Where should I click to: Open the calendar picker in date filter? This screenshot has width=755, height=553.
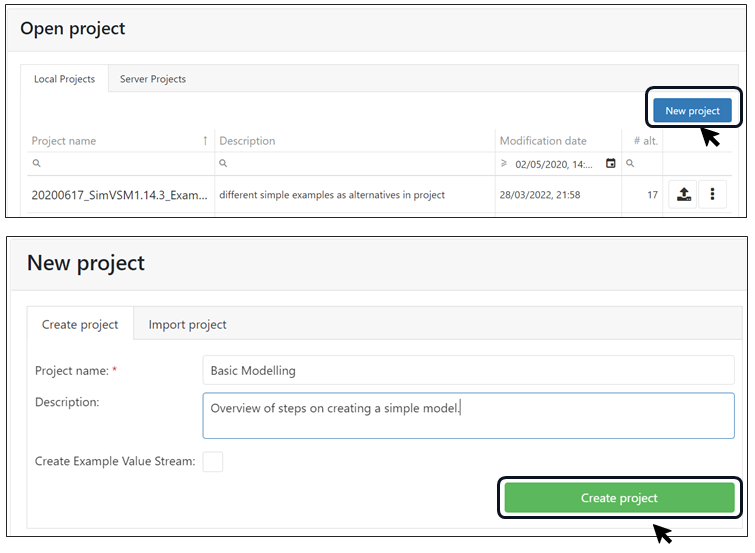611,163
